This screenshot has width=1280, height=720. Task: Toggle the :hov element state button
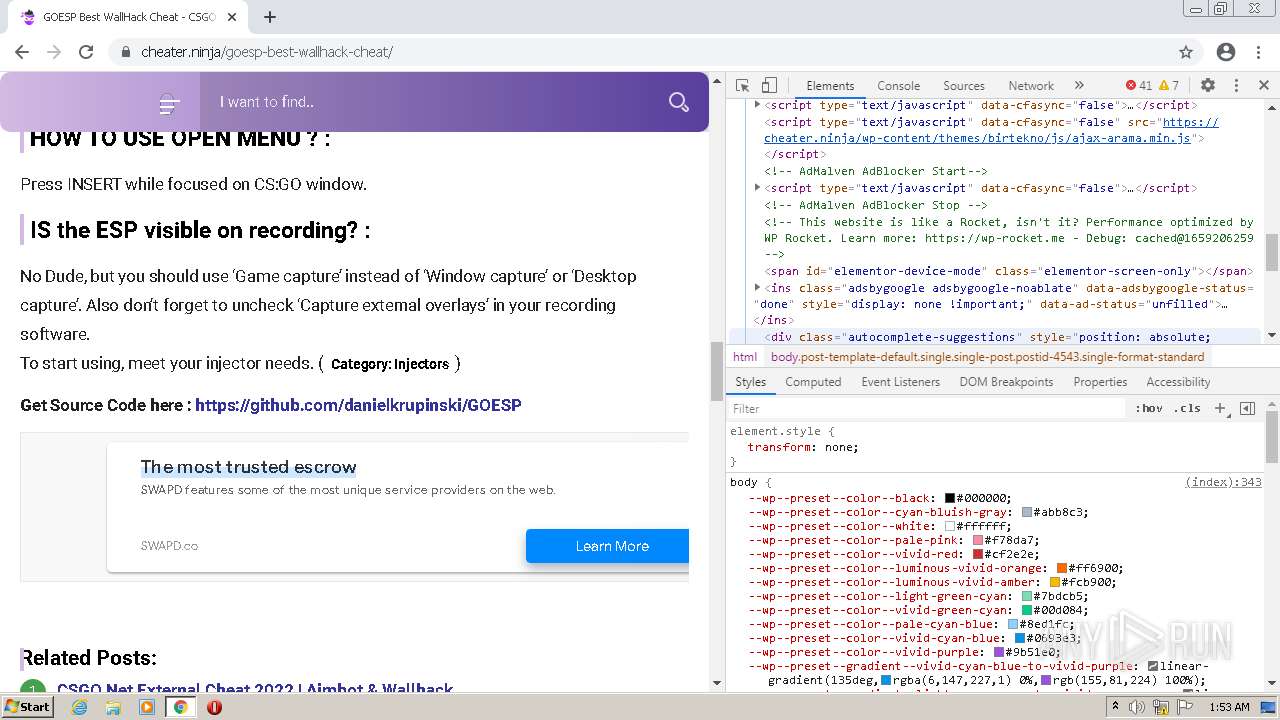pyautogui.click(x=1149, y=408)
